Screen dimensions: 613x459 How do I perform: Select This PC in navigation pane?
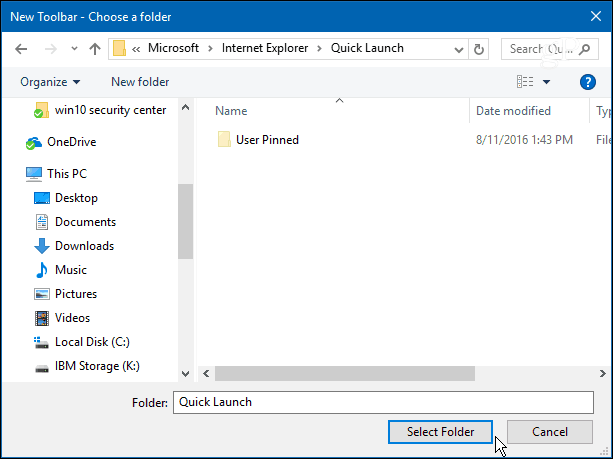pos(56,174)
